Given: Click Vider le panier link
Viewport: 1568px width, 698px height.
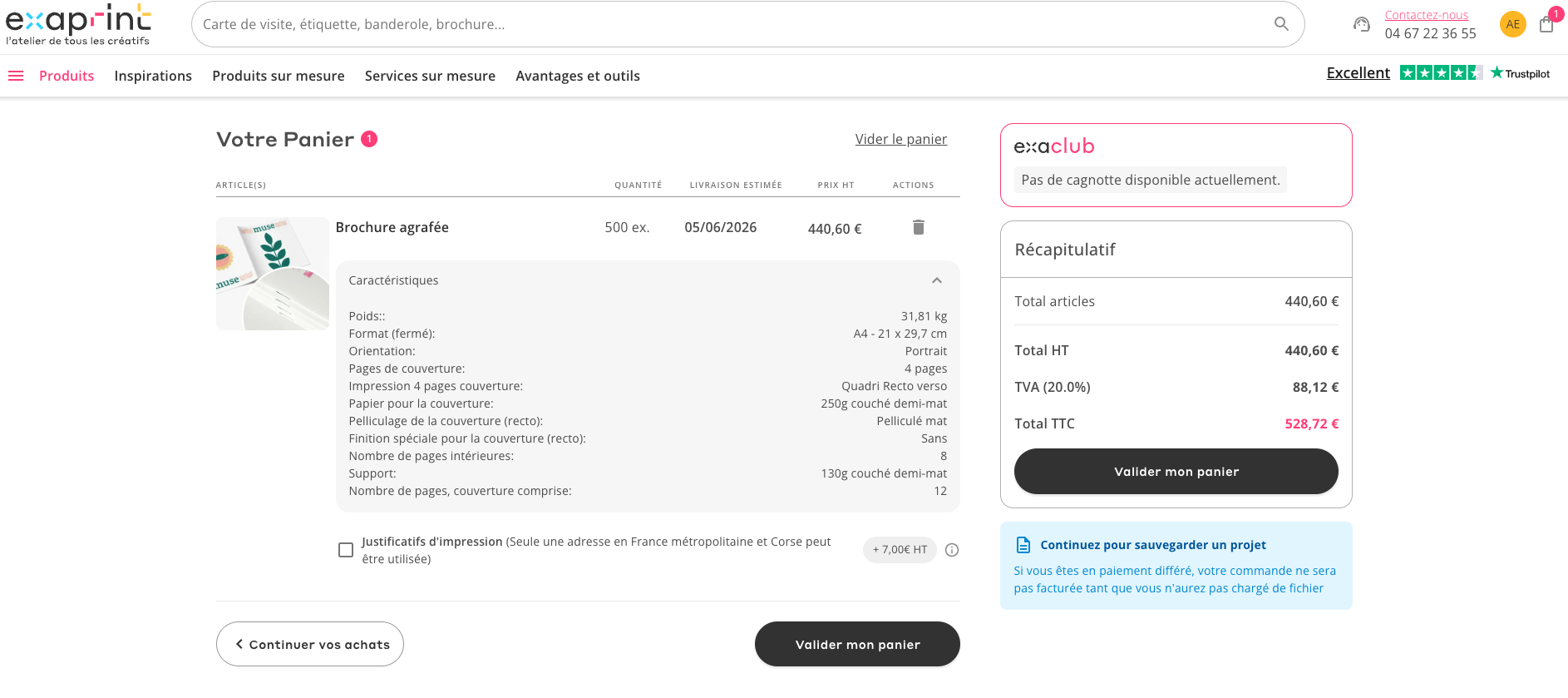Looking at the screenshot, I should click(x=901, y=139).
